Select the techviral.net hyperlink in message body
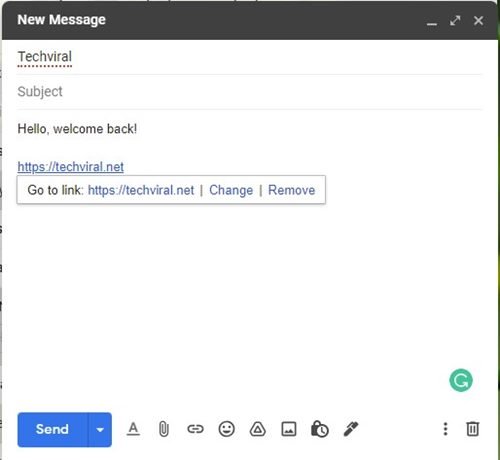 (71, 167)
